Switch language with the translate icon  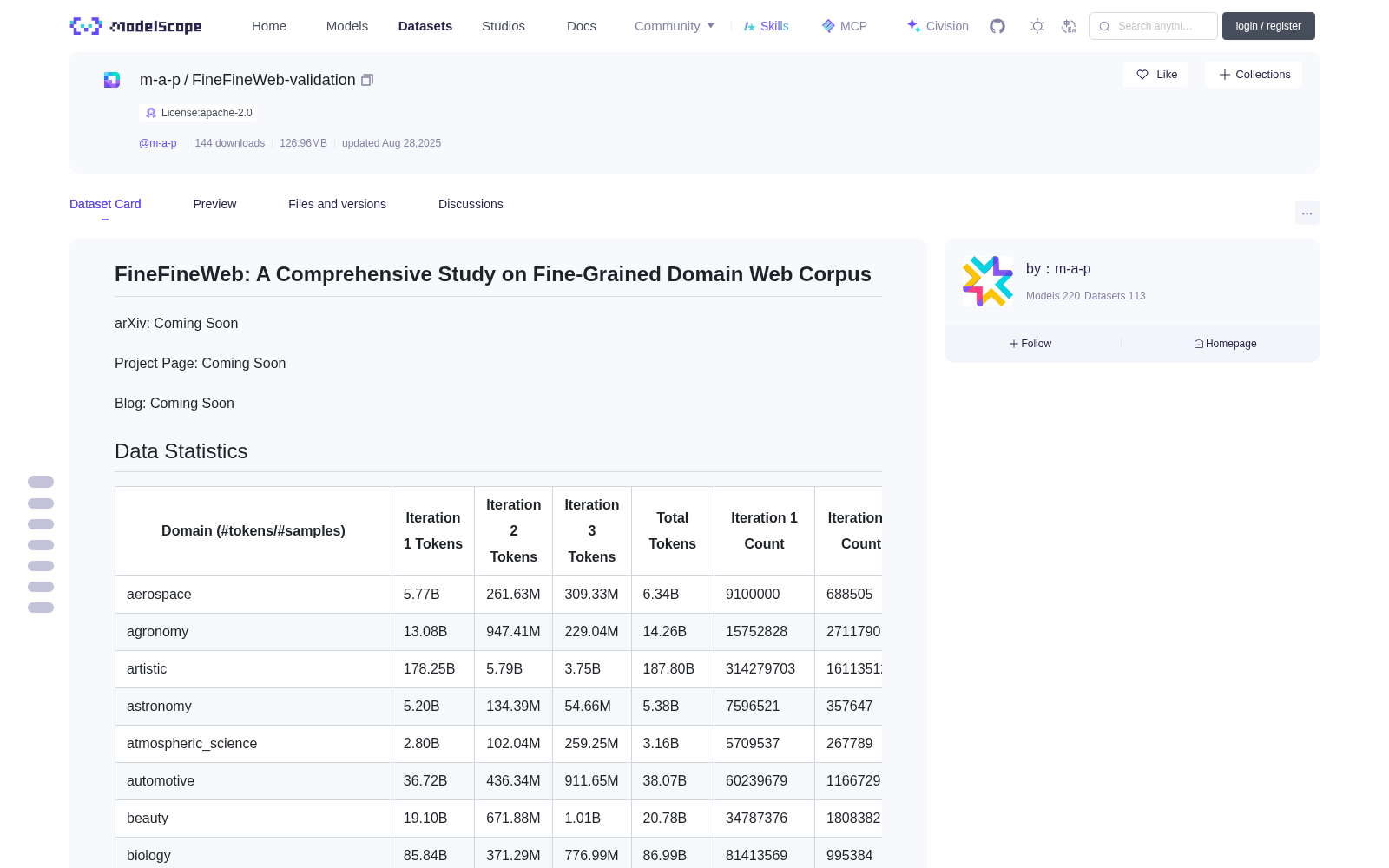[x=1069, y=26]
